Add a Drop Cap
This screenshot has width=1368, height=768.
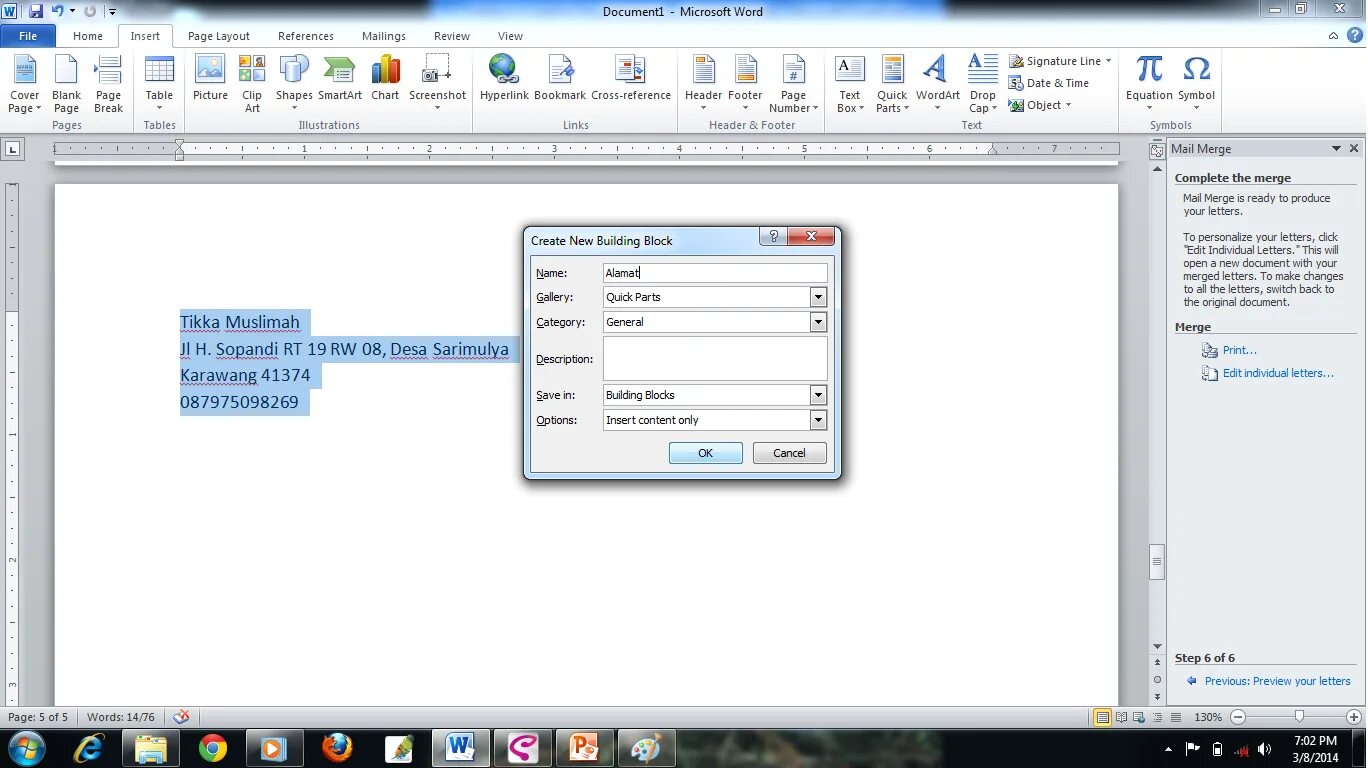982,84
